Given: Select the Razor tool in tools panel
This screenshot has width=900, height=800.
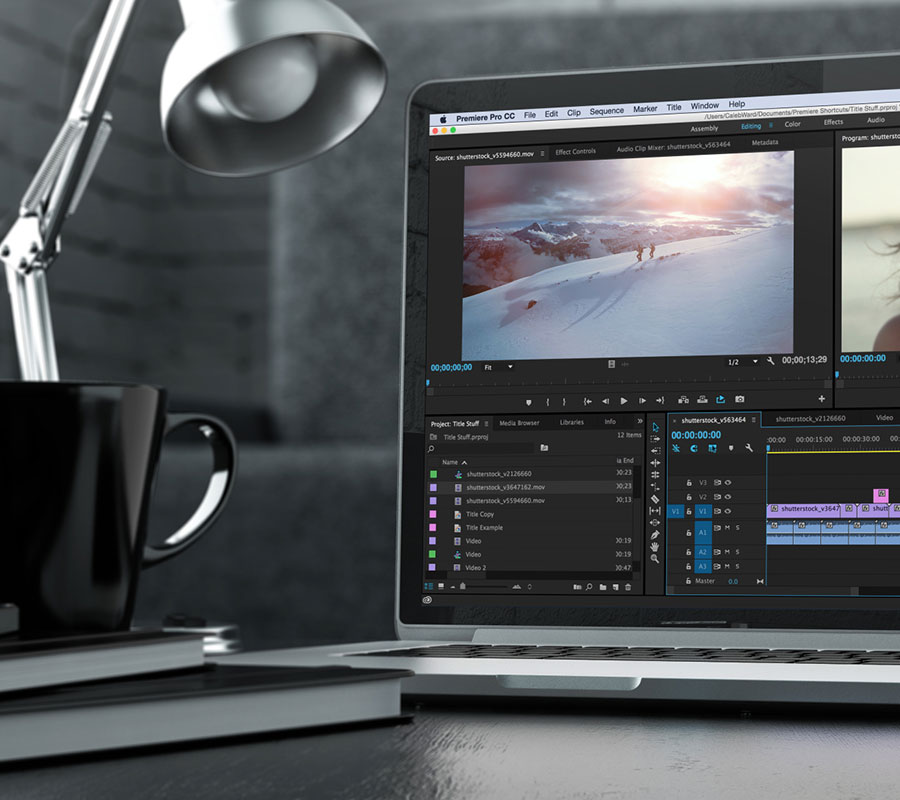Looking at the screenshot, I should pyautogui.click(x=655, y=499).
